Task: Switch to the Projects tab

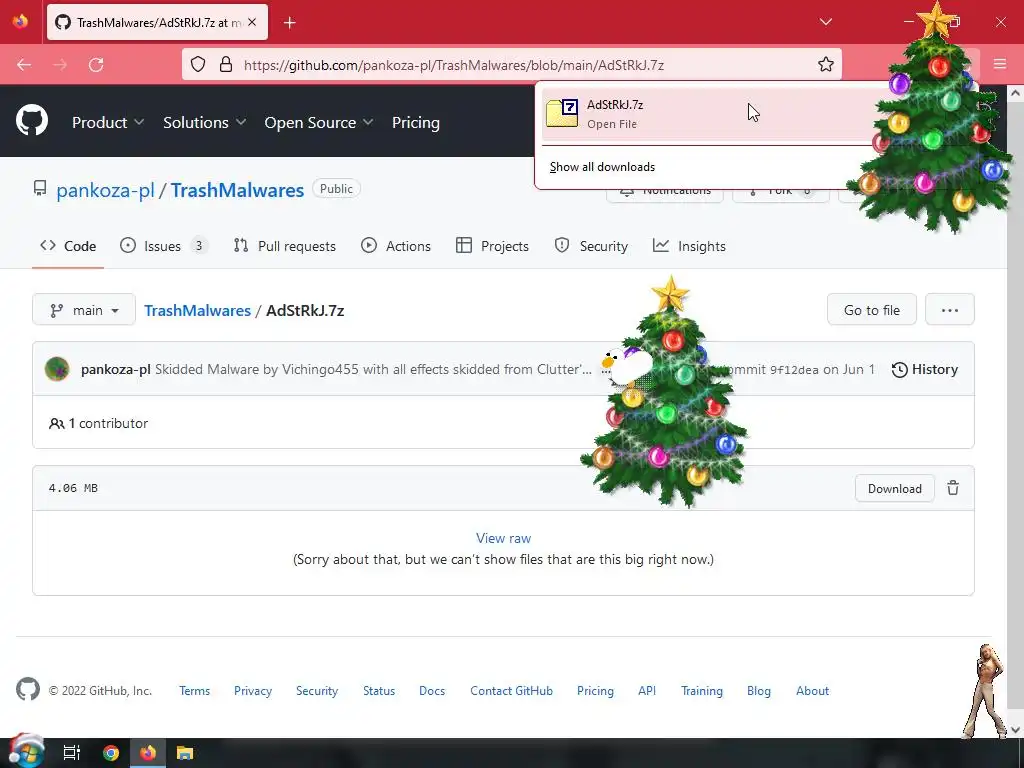Action: [492, 246]
